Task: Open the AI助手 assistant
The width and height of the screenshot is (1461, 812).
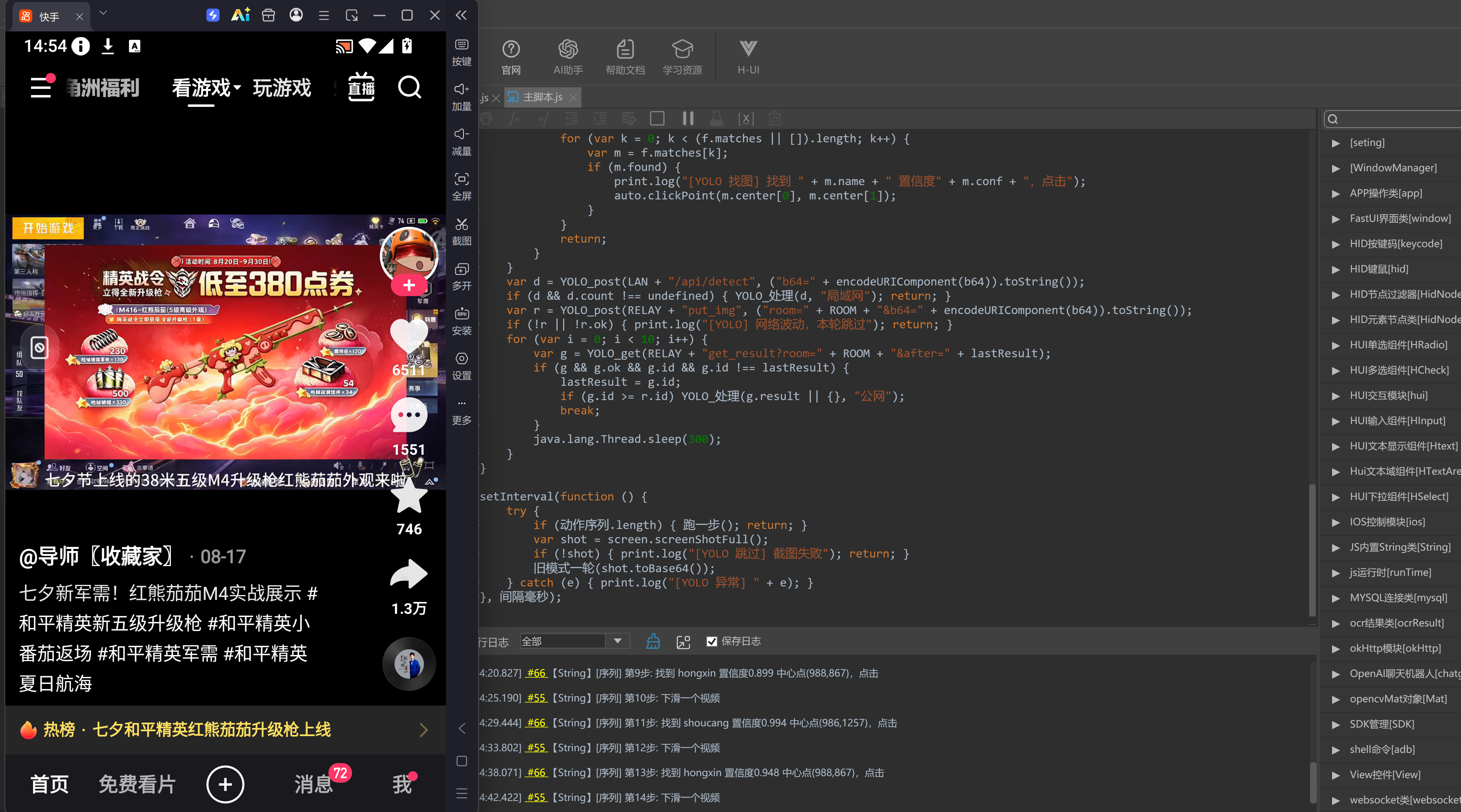Action: click(568, 57)
